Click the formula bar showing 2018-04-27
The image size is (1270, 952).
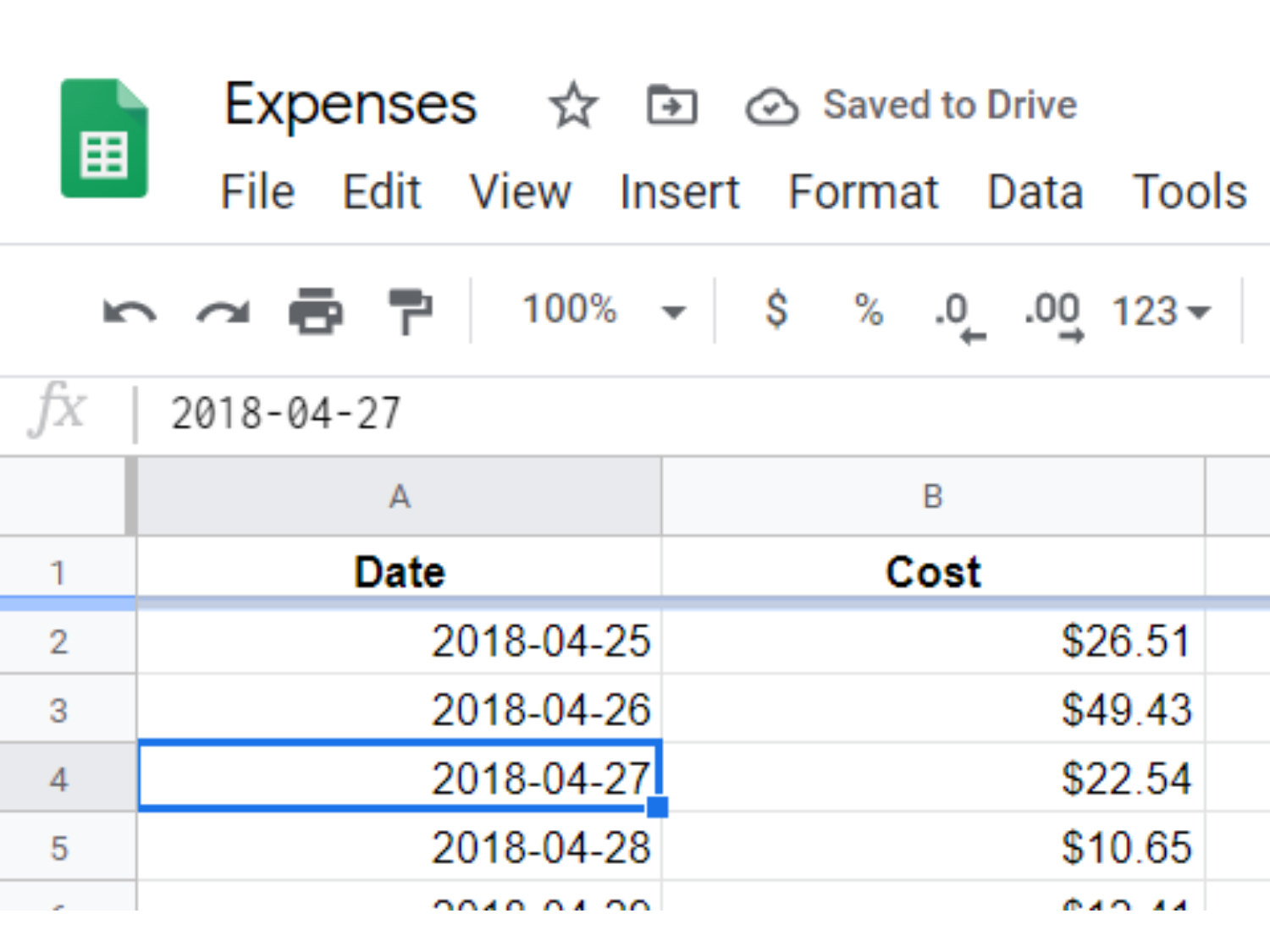pyautogui.click(x=703, y=414)
